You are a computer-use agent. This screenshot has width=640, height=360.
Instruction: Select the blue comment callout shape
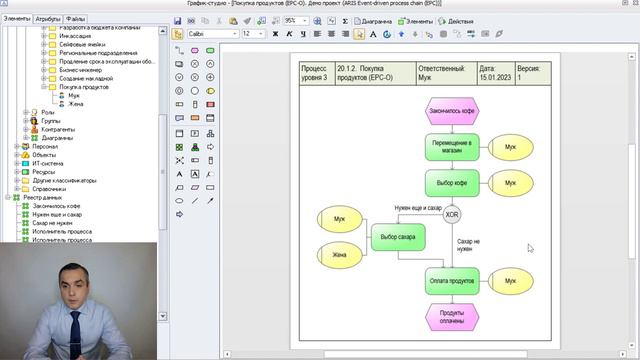(x=180, y=118)
